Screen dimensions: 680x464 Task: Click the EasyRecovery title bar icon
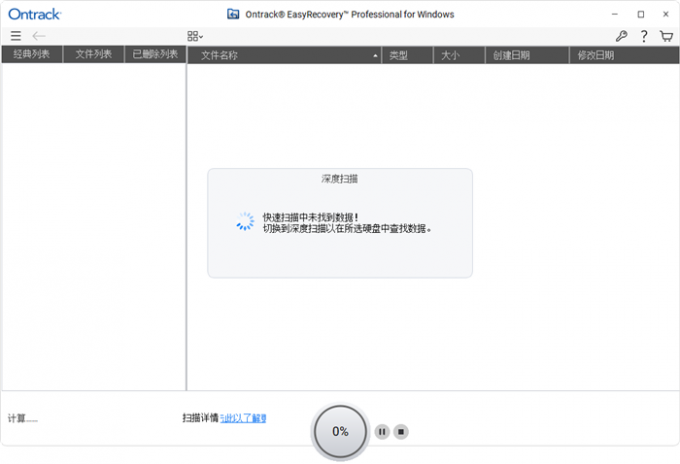pyautogui.click(x=233, y=14)
